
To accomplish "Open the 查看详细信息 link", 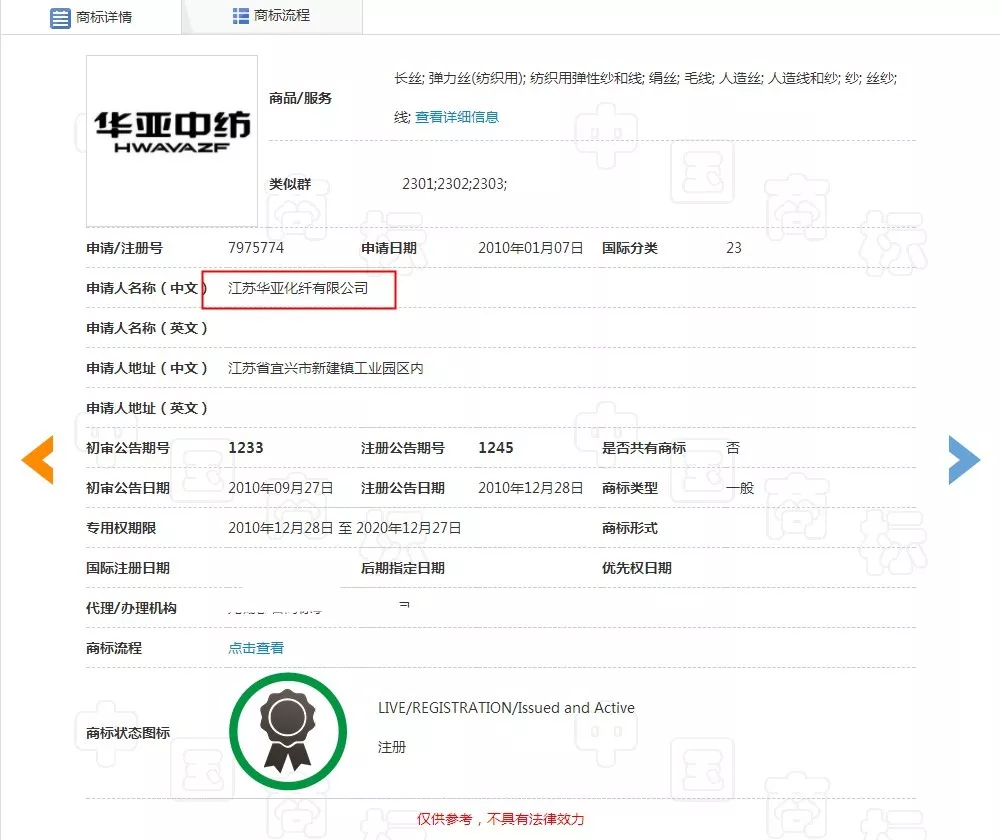I will (x=457, y=117).
